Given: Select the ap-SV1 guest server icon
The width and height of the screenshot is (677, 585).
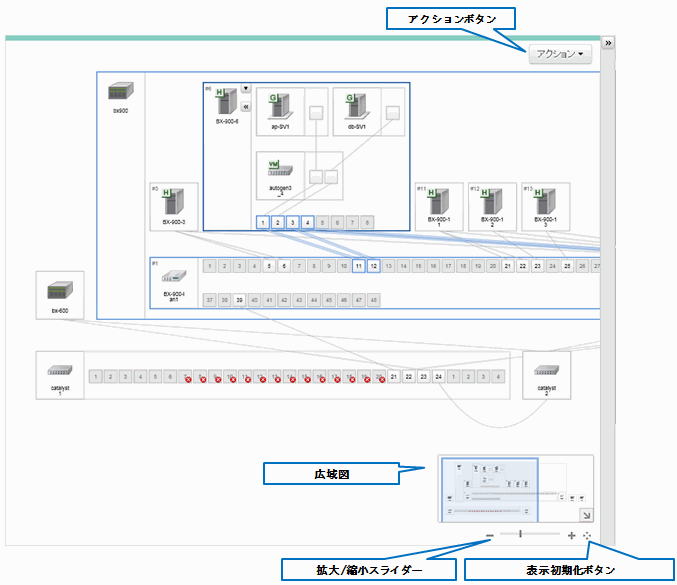Looking at the screenshot, I should 280,107.
